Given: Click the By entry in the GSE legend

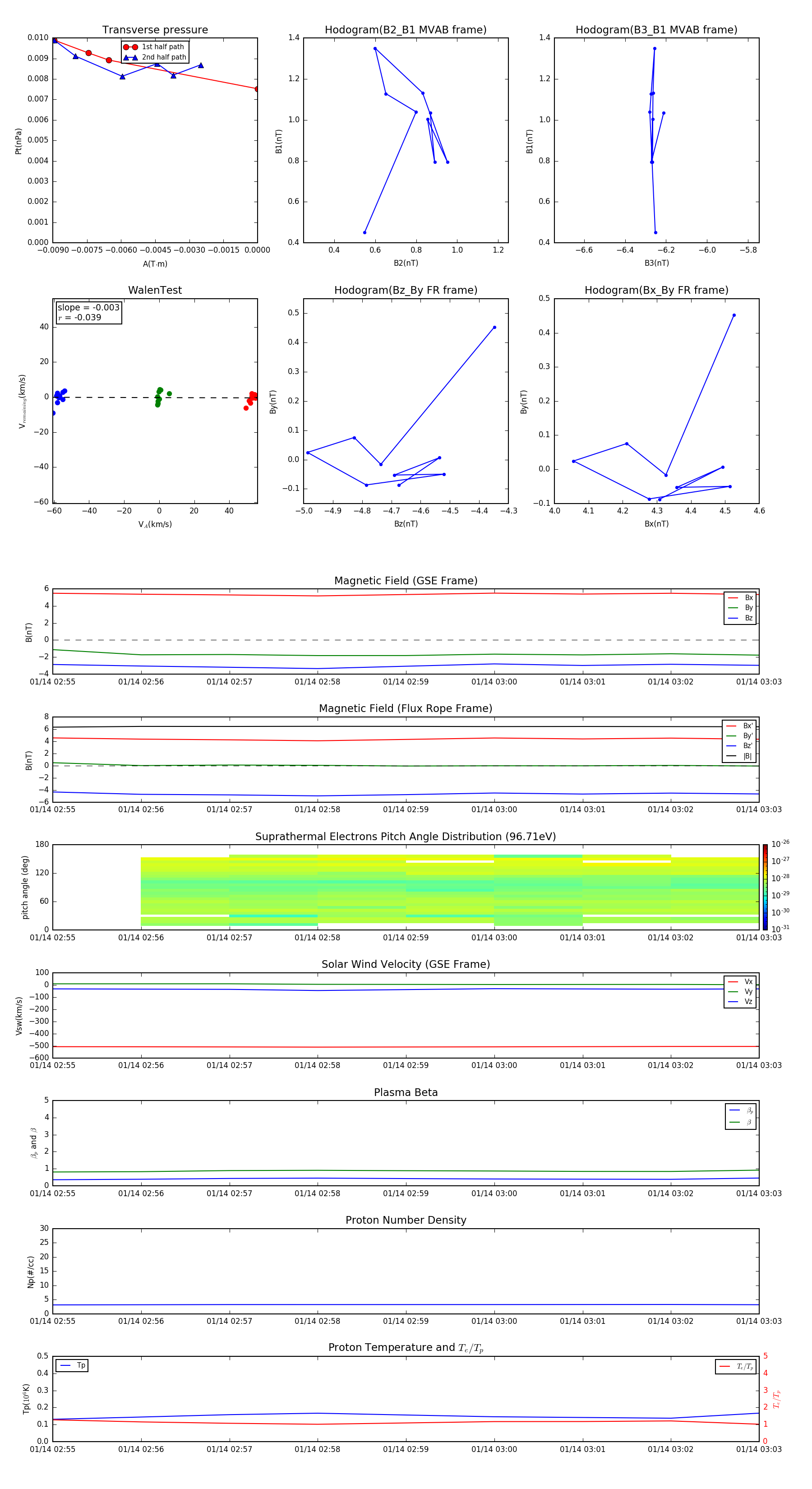Looking at the screenshot, I should [740, 608].
